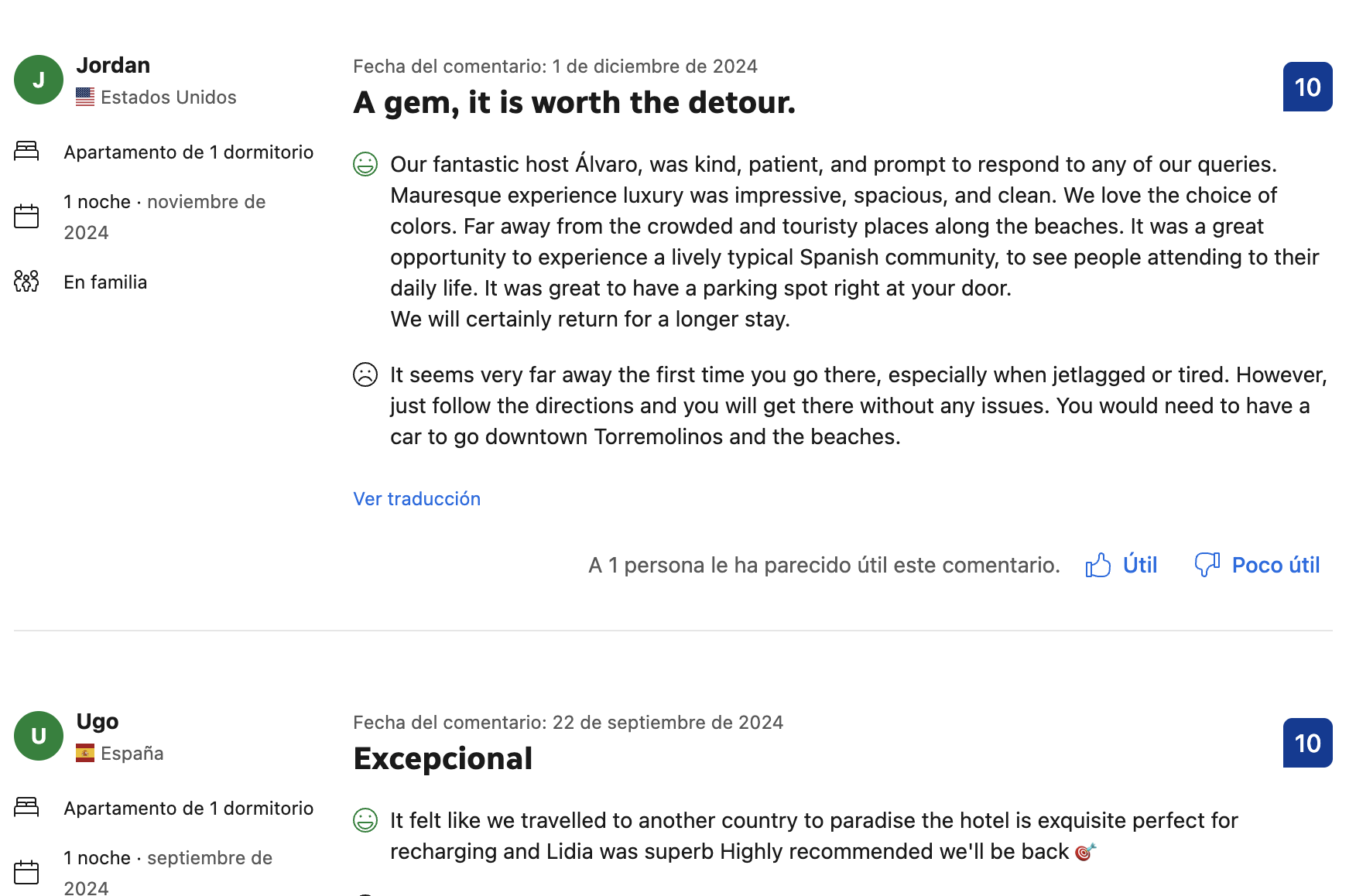Click the score badge on Ugo's review
The width and height of the screenshot is (1356, 896).
coord(1307,743)
